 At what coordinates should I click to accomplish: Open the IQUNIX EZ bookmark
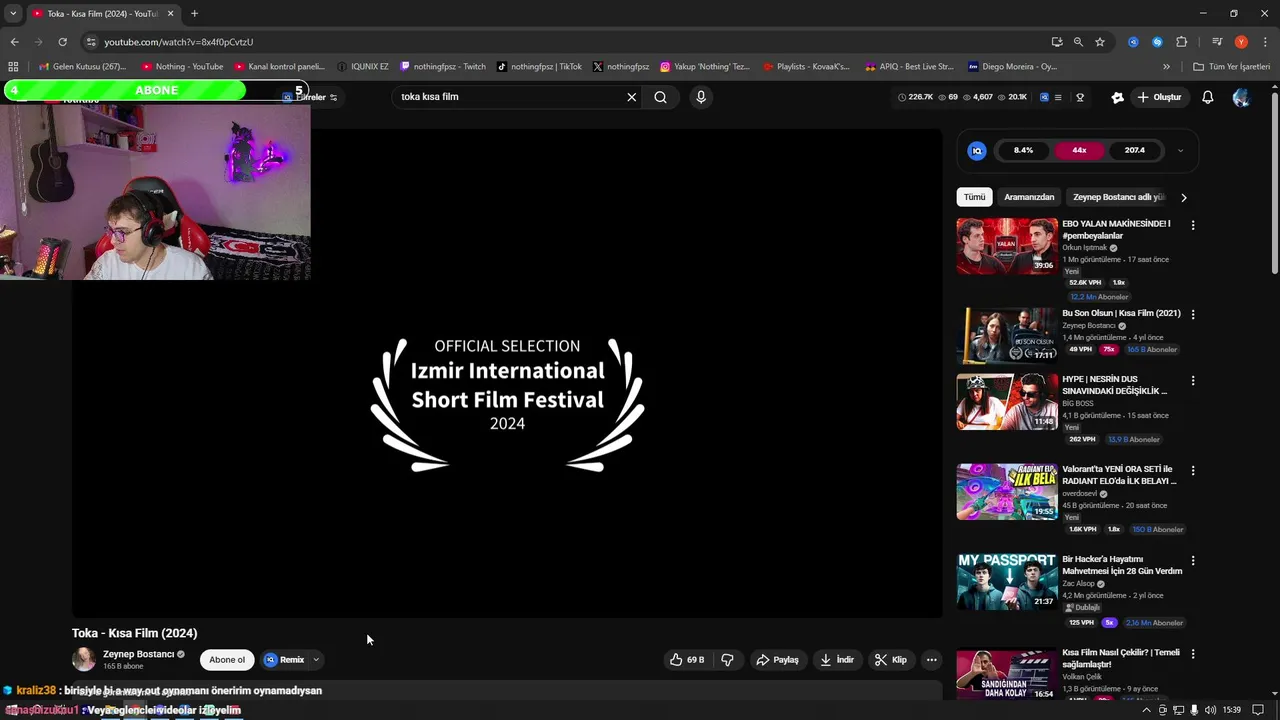coord(363,67)
